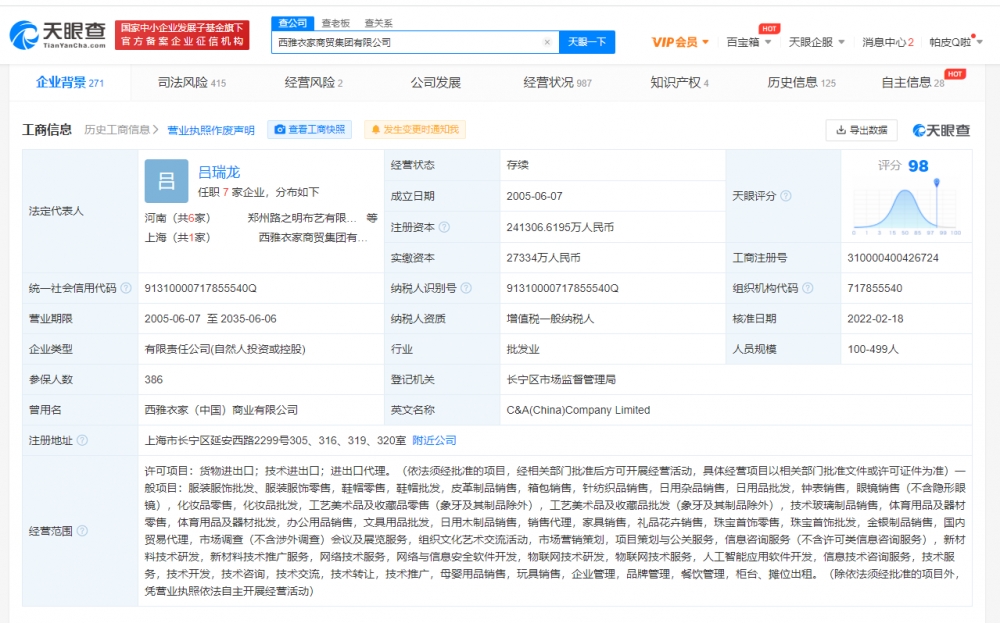Screen dimensions: 1000x623
Task: Click the 天眼一下 search button
Action: [x=587, y=42]
